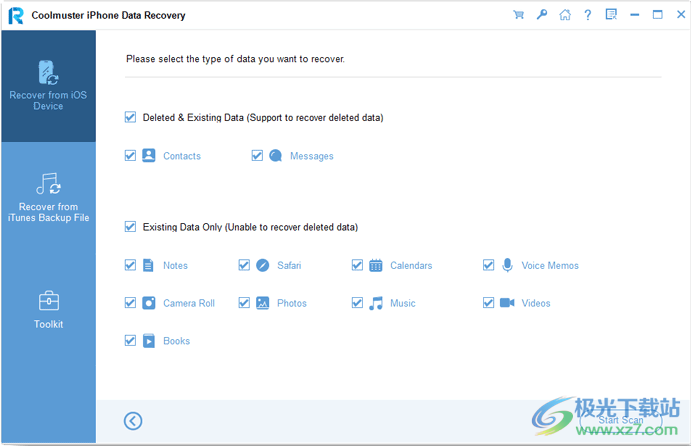691x446 pixels.
Task: Click the key register icon
Action: point(542,15)
